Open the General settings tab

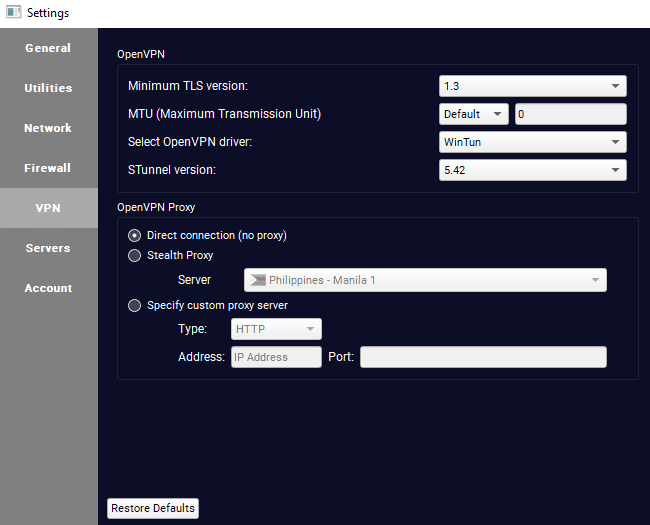tap(48, 48)
